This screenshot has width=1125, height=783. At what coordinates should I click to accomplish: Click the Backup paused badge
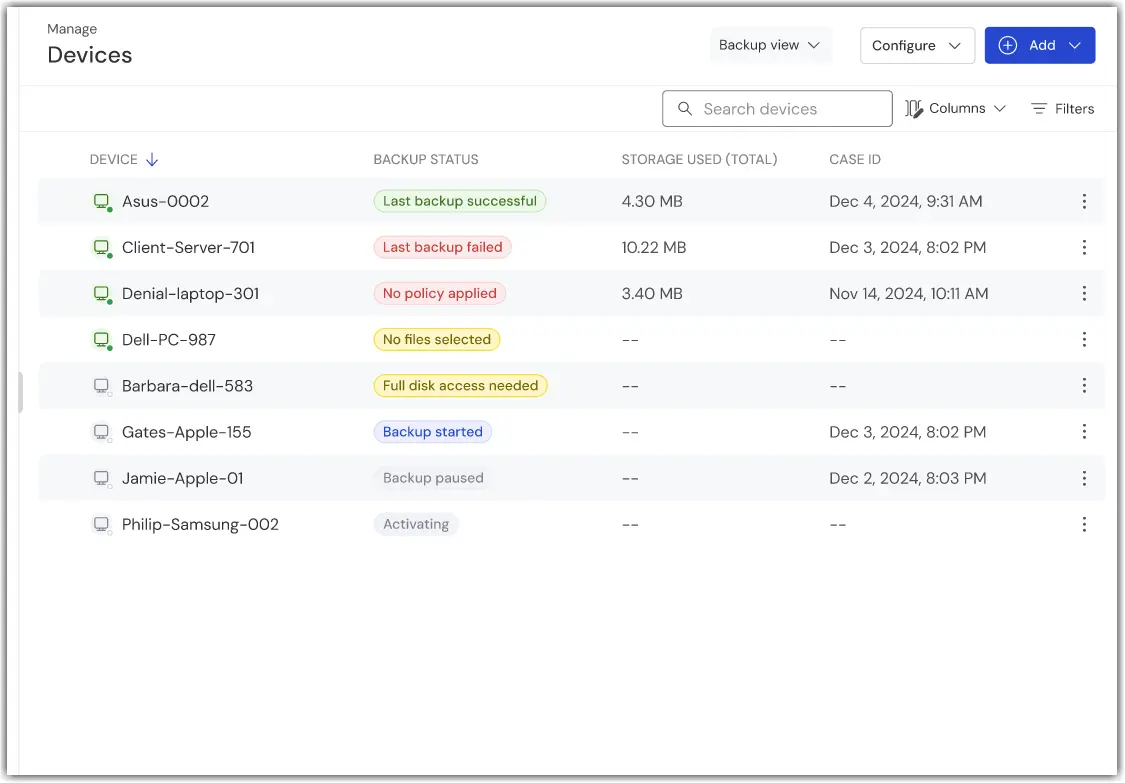click(433, 479)
